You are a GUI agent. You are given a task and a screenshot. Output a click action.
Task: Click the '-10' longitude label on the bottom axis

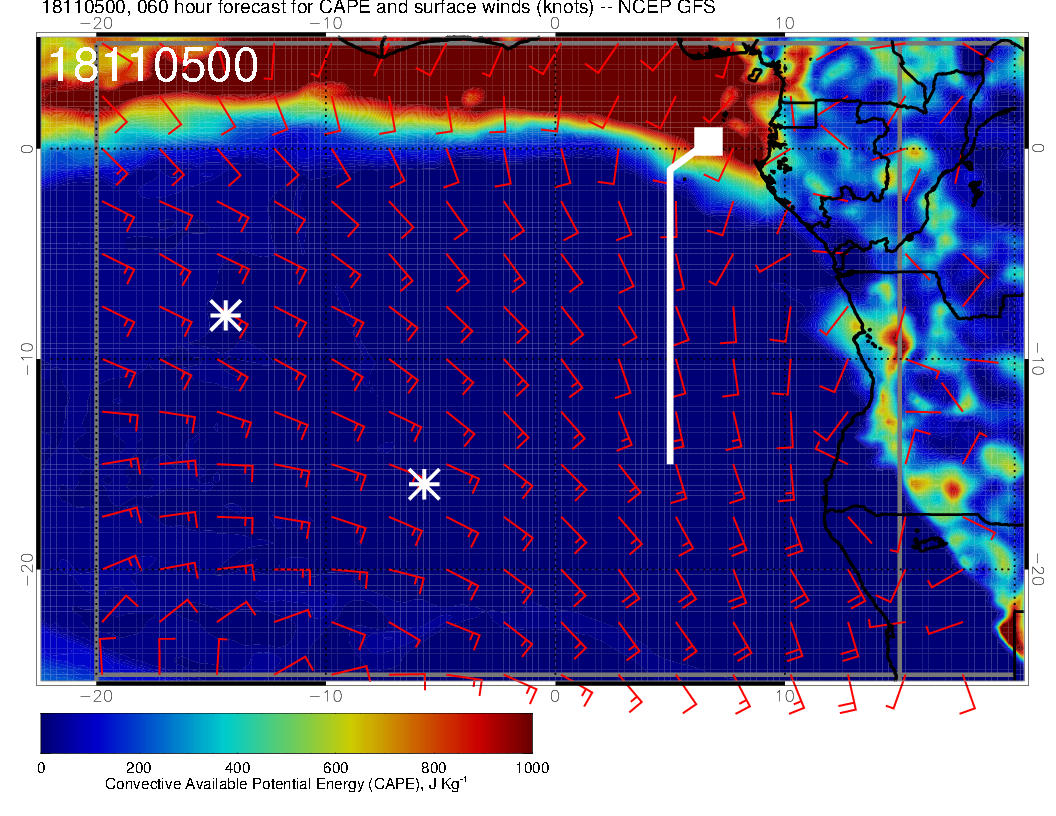click(326, 696)
